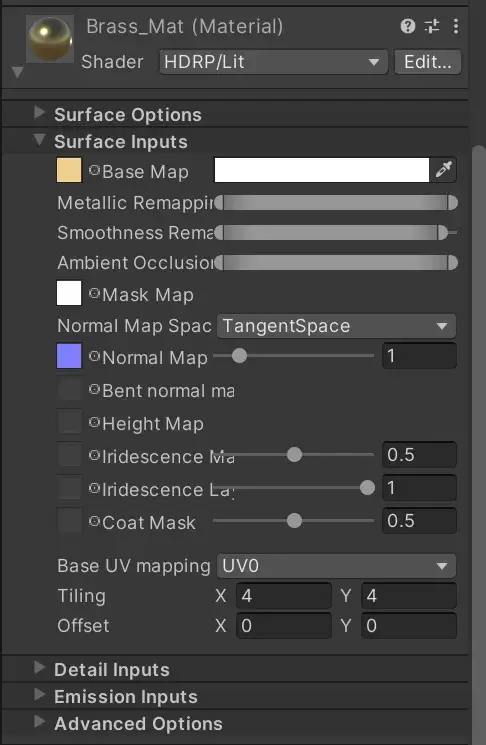Select the Brass_Mat material preview sphere
The height and width of the screenshot is (745, 486).
50,38
